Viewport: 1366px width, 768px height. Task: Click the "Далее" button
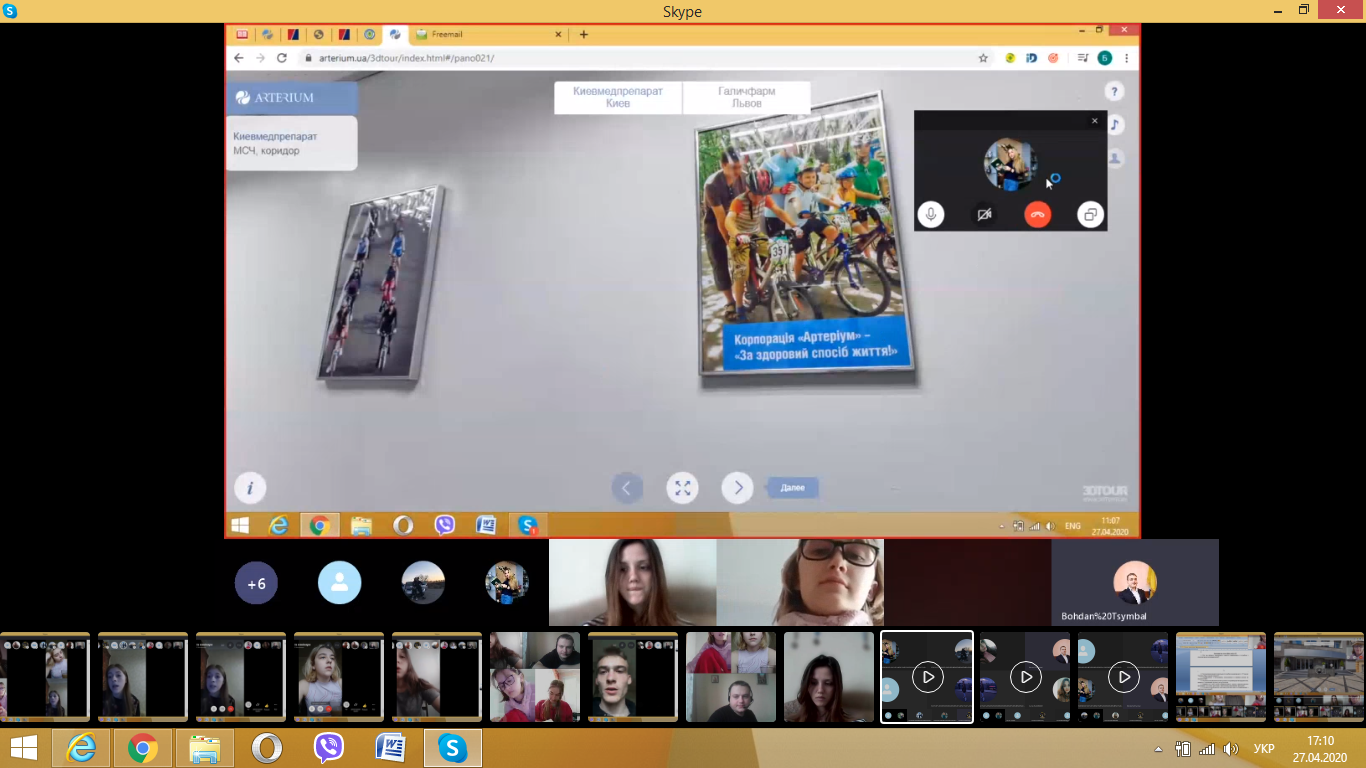[793, 488]
